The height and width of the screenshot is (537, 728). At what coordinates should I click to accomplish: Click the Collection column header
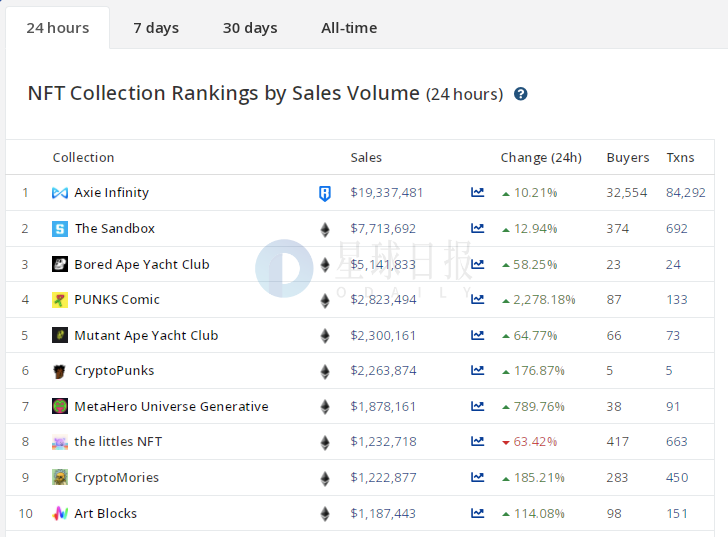tap(83, 157)
